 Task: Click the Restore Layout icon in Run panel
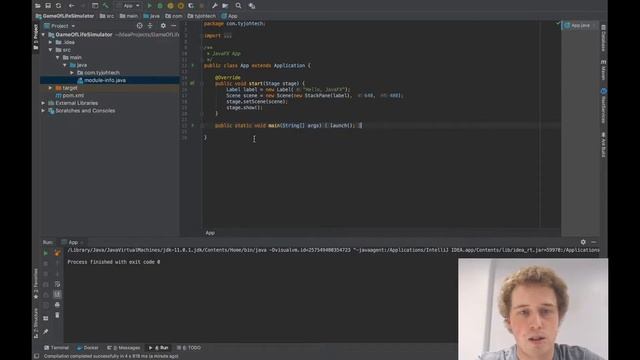[46, 318]
